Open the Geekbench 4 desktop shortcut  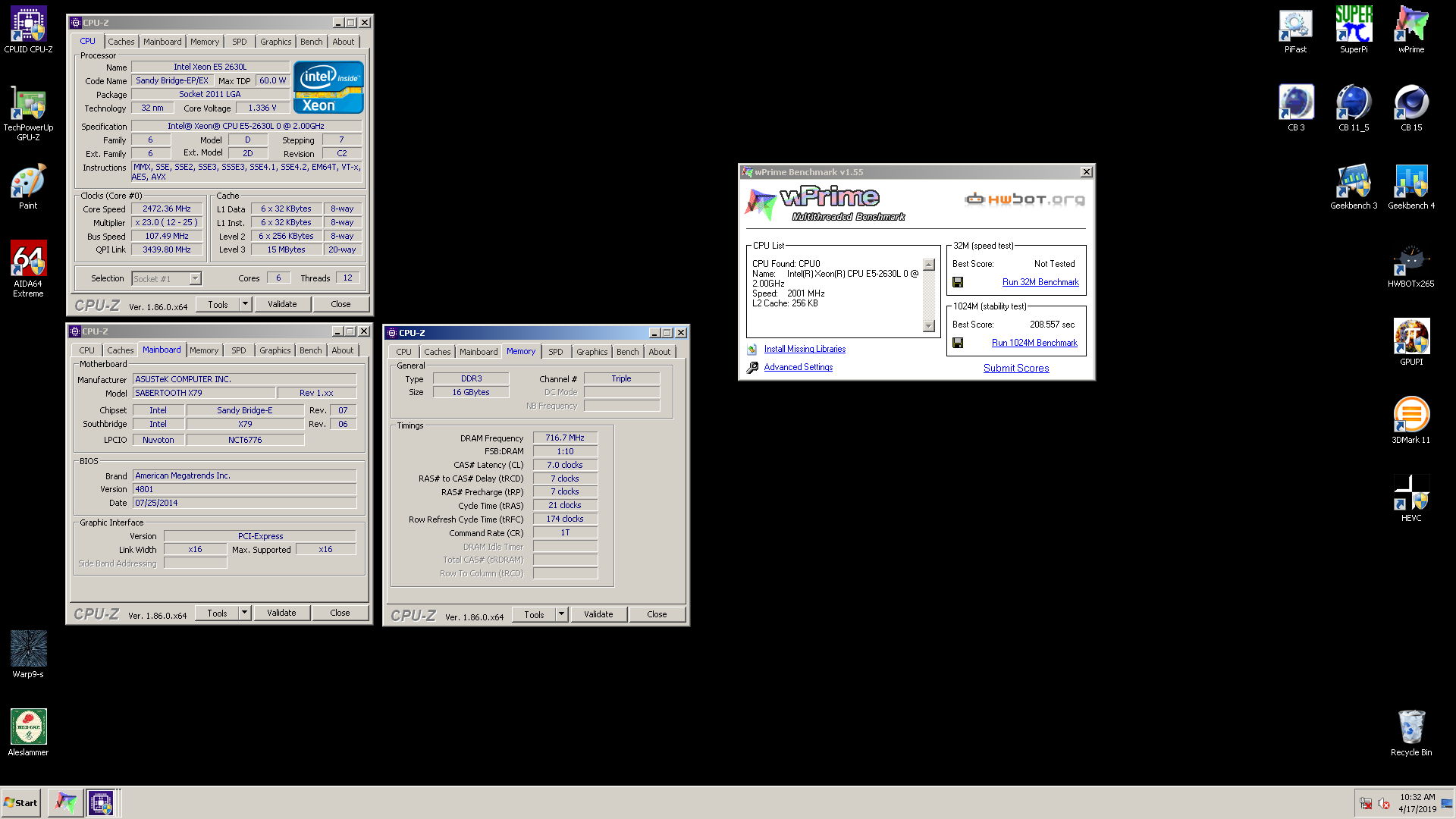coord(1411,187)
